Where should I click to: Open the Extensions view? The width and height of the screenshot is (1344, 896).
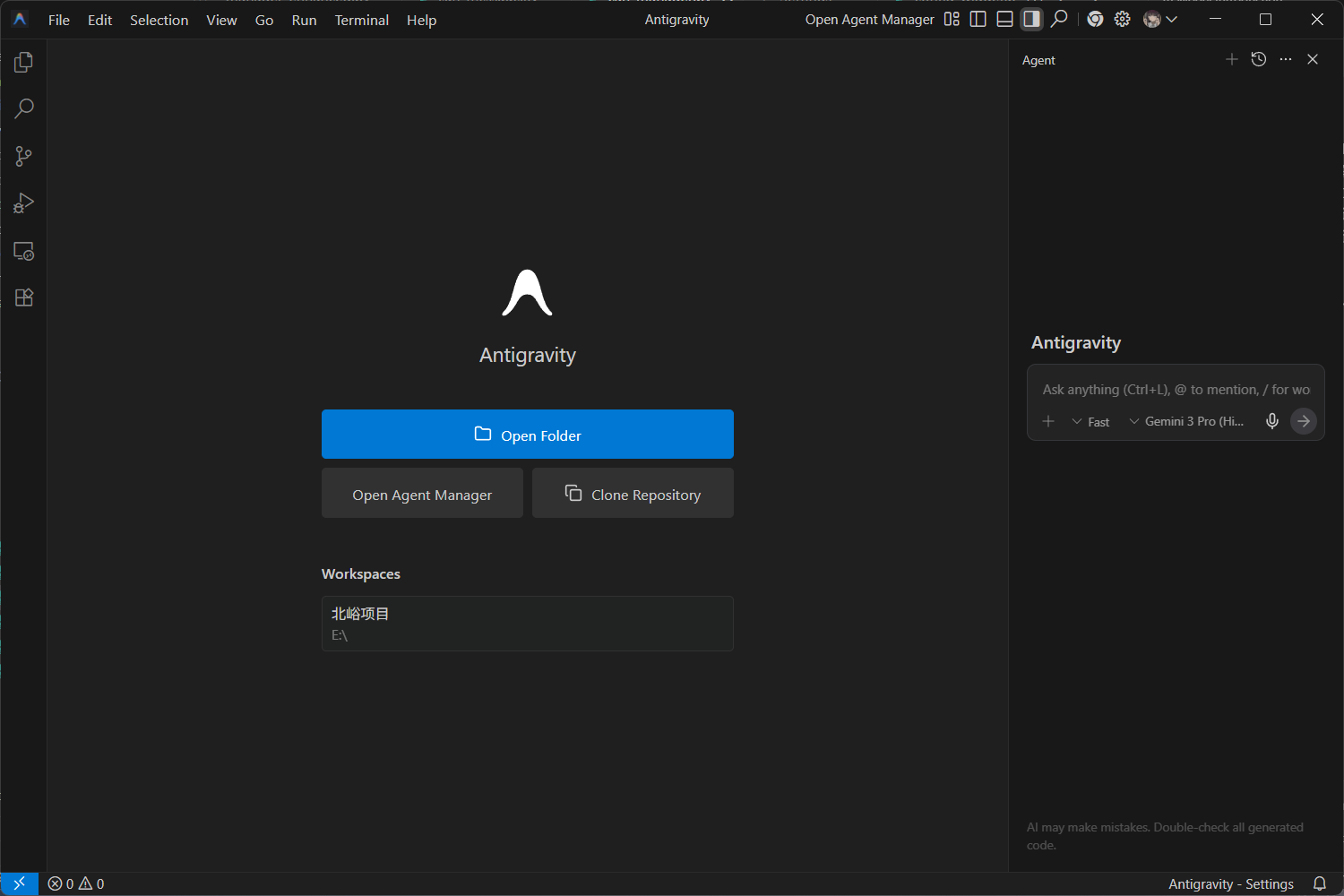click(24, 297)
